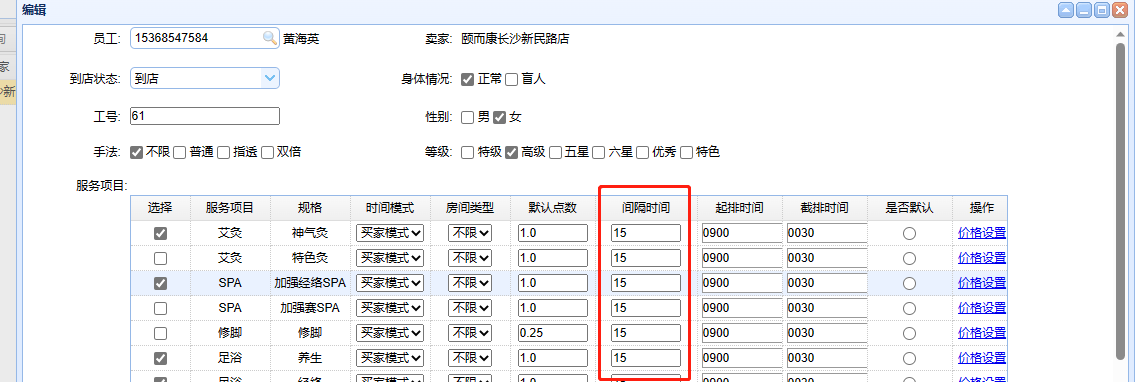
Task: Open 房间类型 dropdown in 加强赛SPA row
Action: pyautogui.click(x=470, y=308)
